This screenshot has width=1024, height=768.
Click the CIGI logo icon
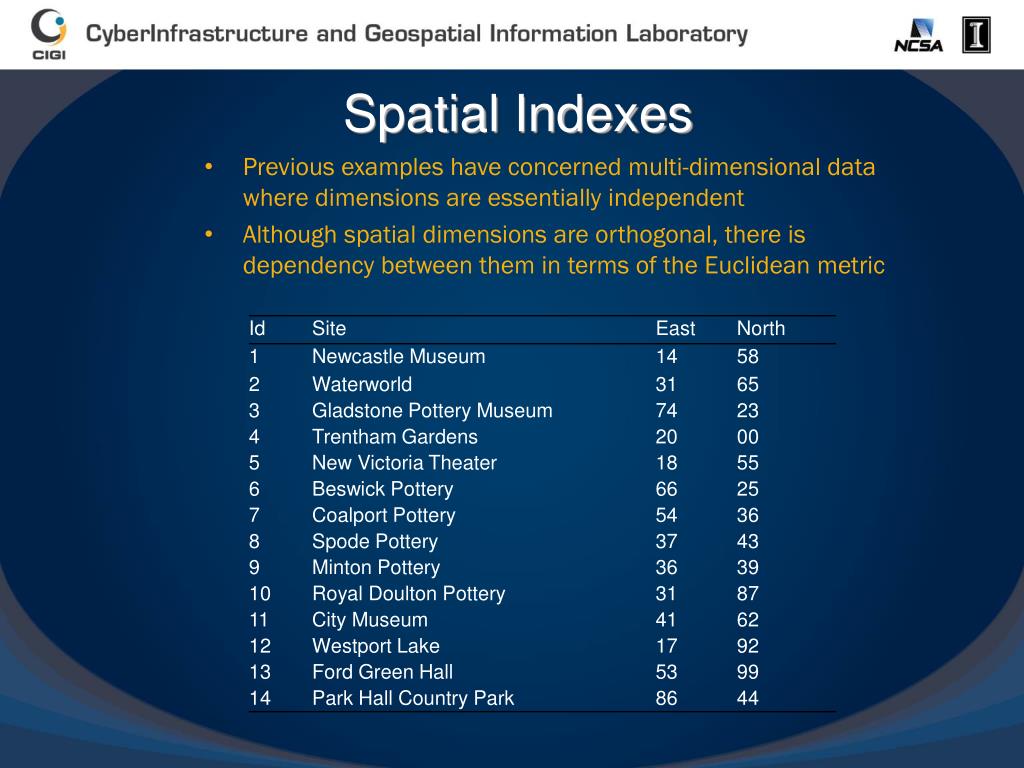tap(49, 34)
